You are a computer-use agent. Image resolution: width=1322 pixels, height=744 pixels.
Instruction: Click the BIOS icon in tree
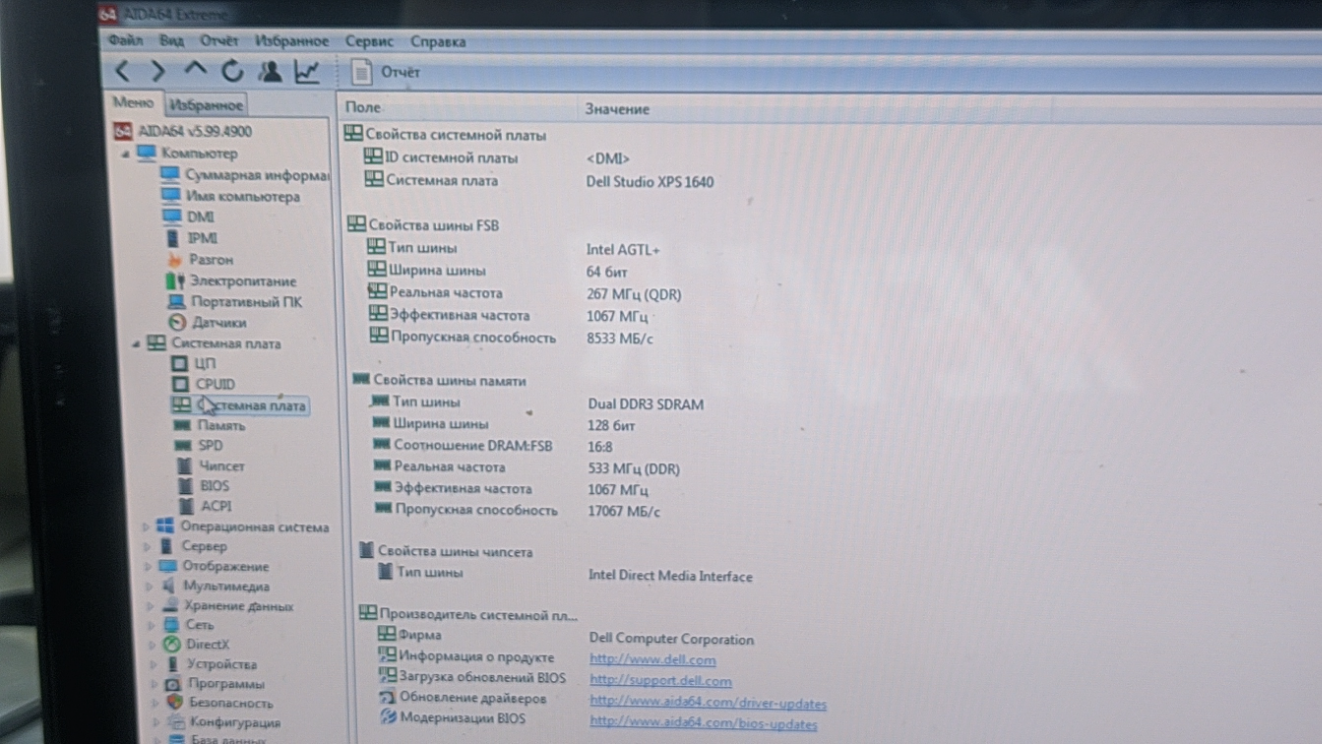[184, 486]
